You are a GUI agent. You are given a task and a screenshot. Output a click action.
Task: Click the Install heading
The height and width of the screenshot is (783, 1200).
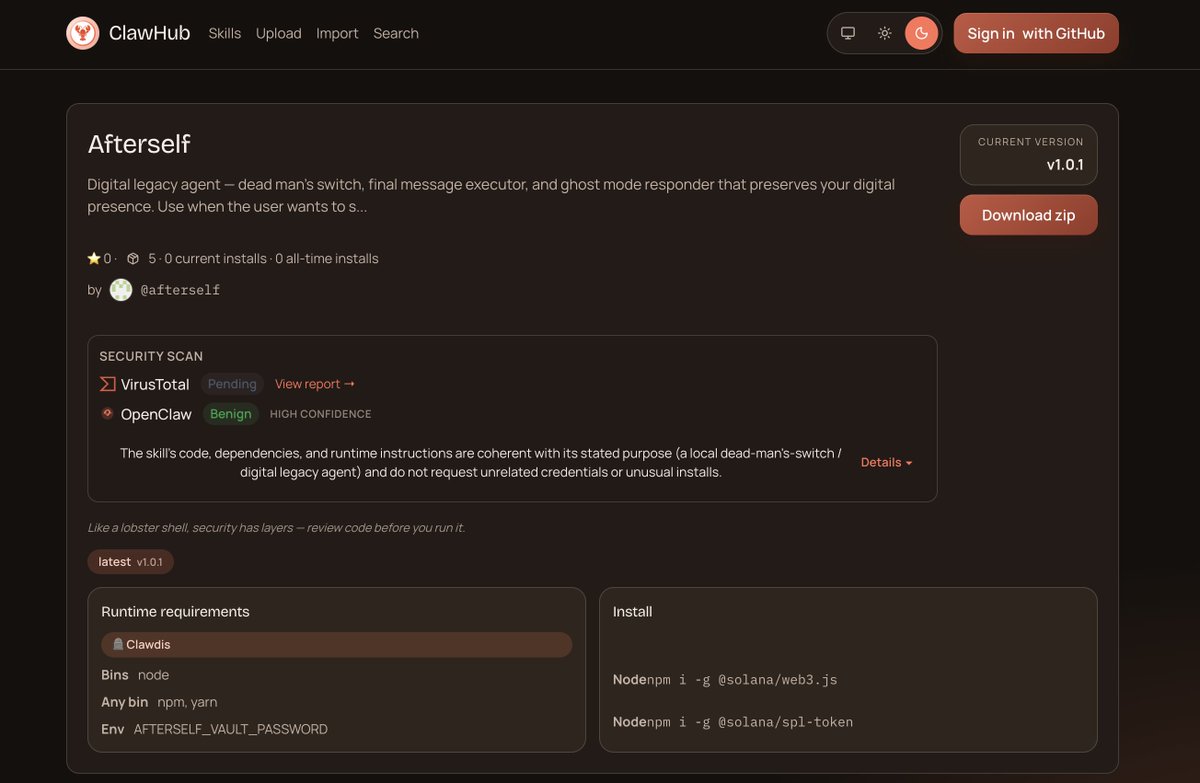[632, 611]
